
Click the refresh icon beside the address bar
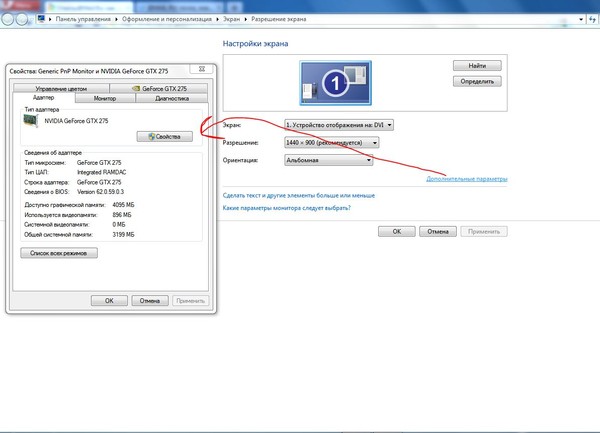coord(593,19)
